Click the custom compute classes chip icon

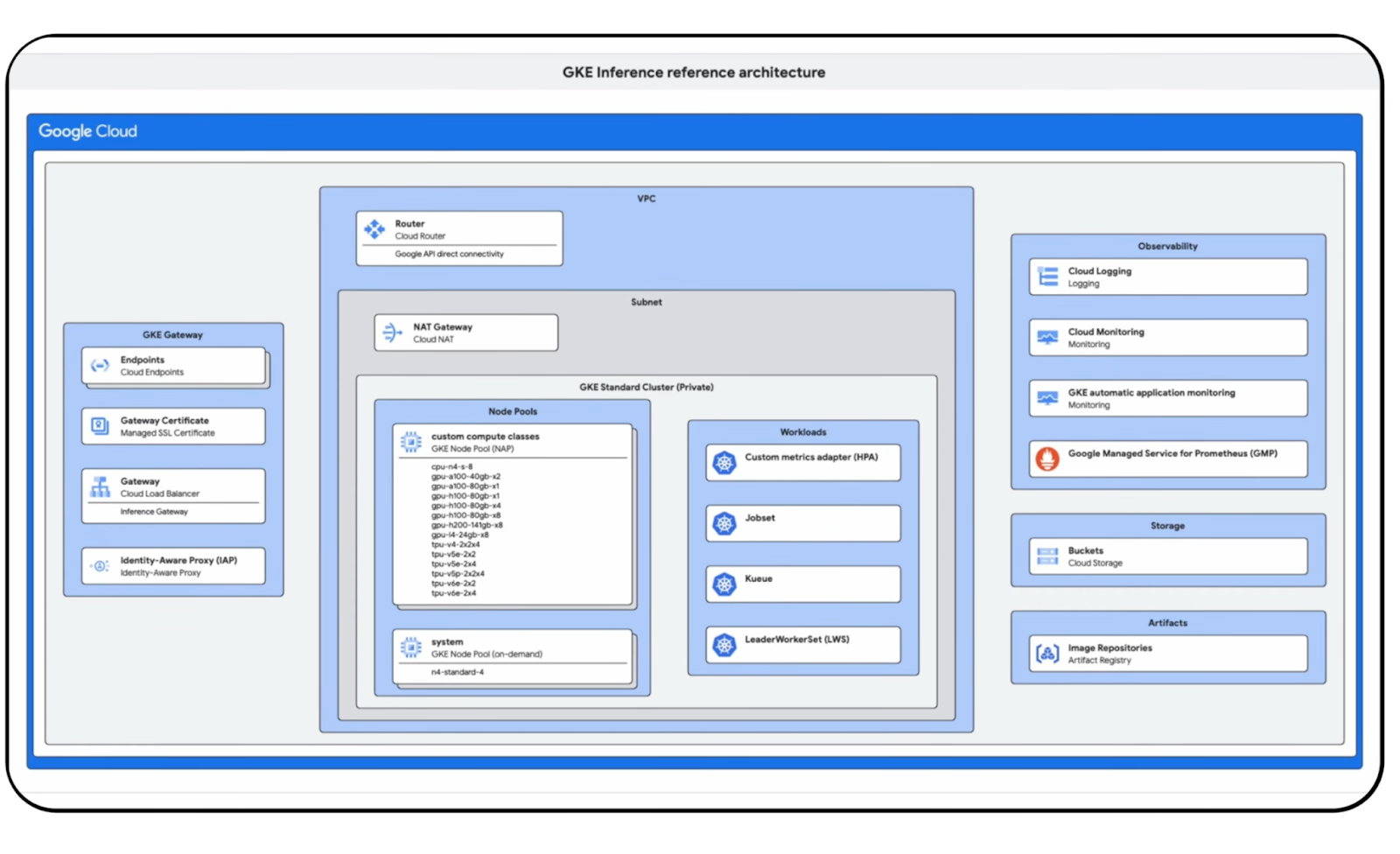[x=410, y=442]
